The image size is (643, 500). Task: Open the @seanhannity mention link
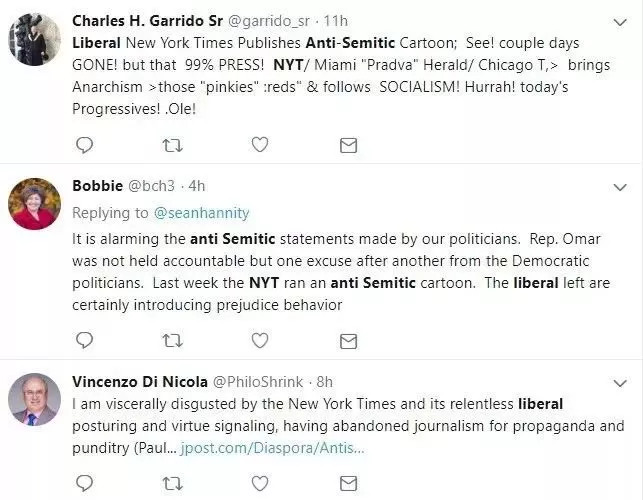[x=201, y=213]
